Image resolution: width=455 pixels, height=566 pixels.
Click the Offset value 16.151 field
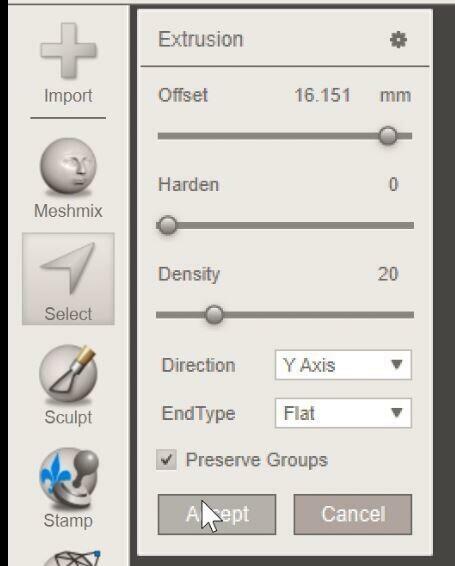322,96
